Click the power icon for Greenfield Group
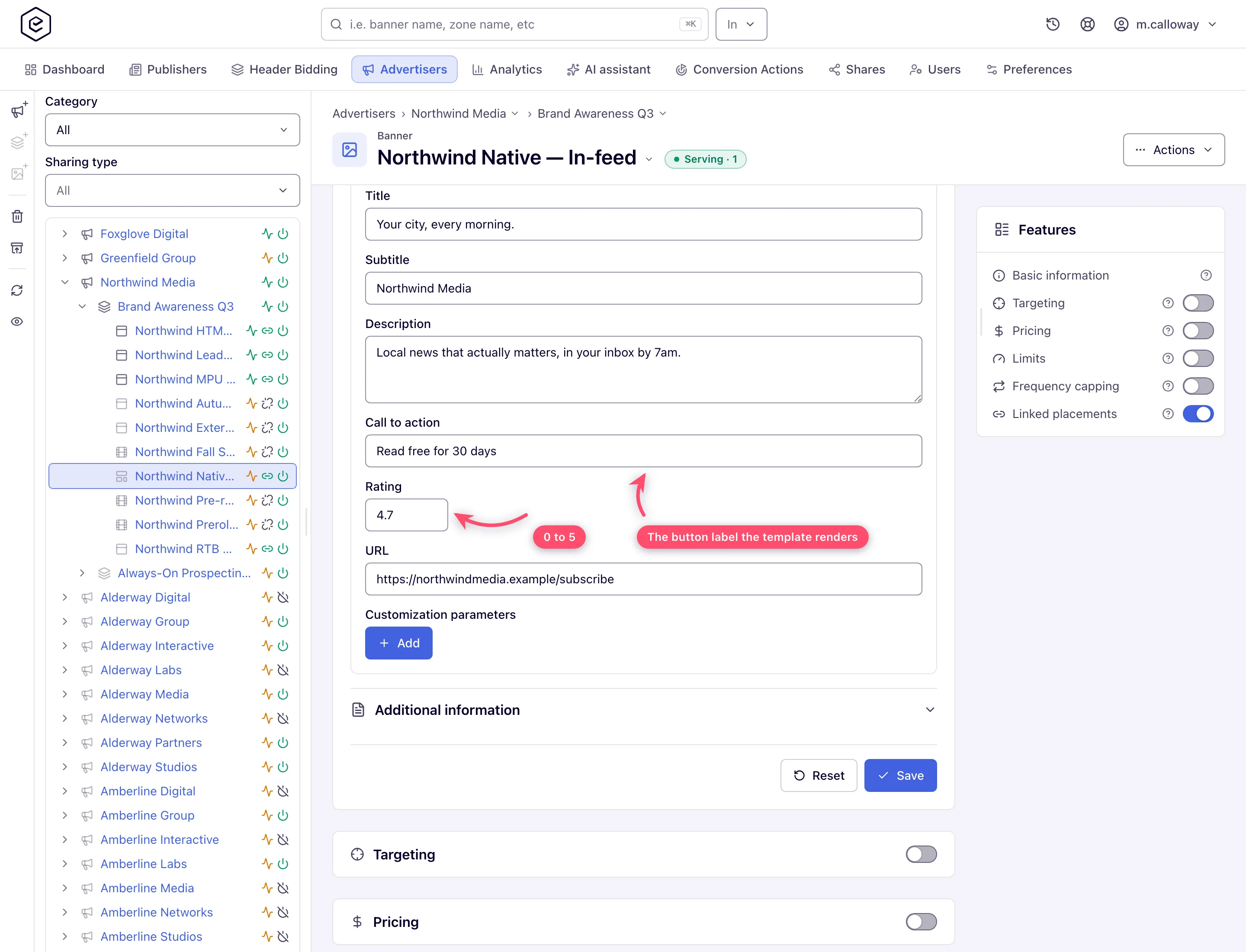This screenshot has height=952, width=1246. (283, 258)
